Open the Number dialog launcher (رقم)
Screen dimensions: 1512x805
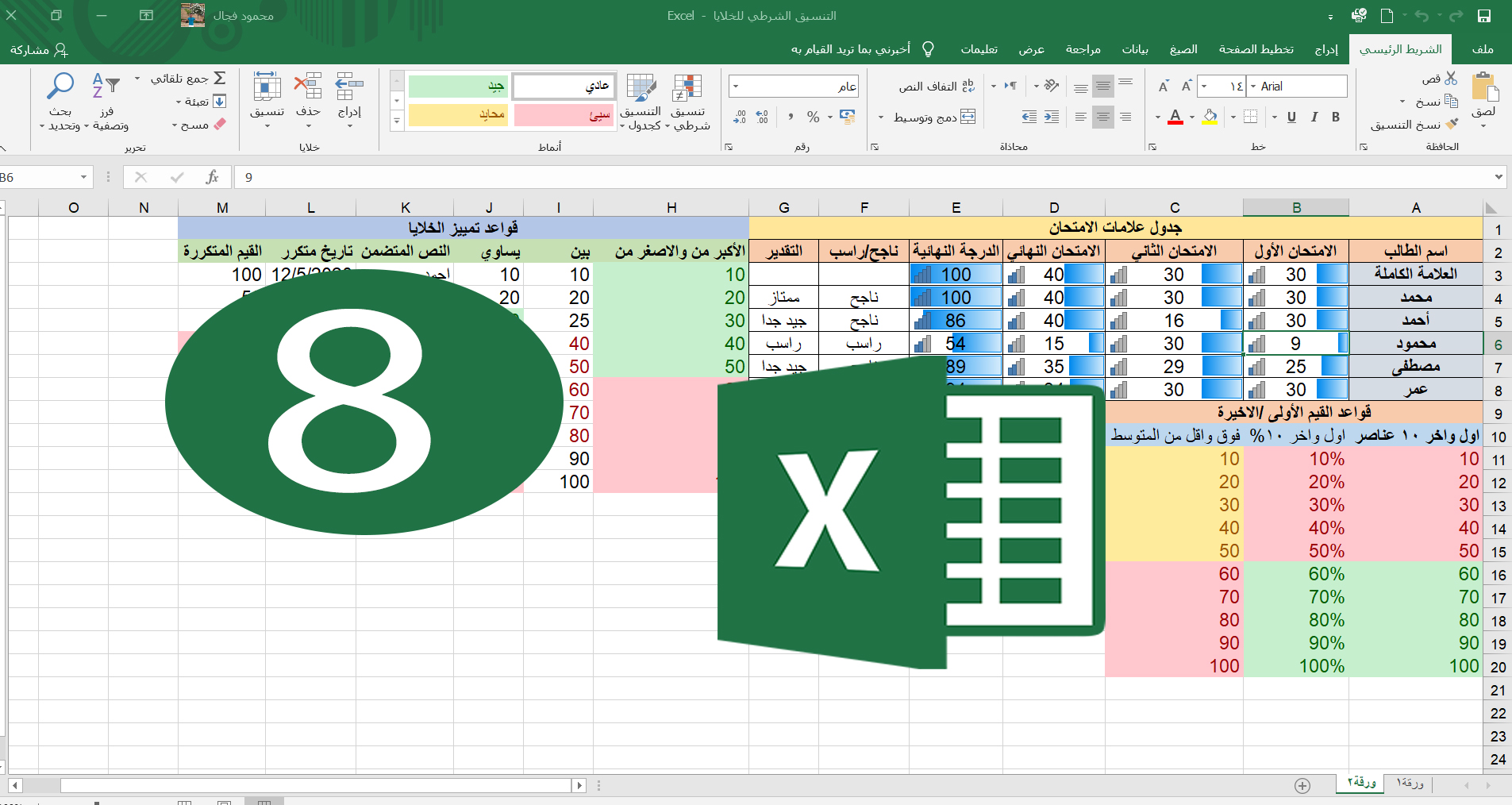tap(729, 147)
